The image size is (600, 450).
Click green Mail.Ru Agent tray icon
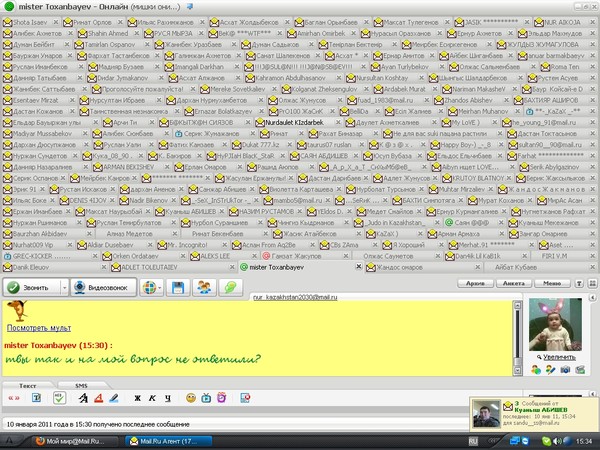[x=546, y=441]
